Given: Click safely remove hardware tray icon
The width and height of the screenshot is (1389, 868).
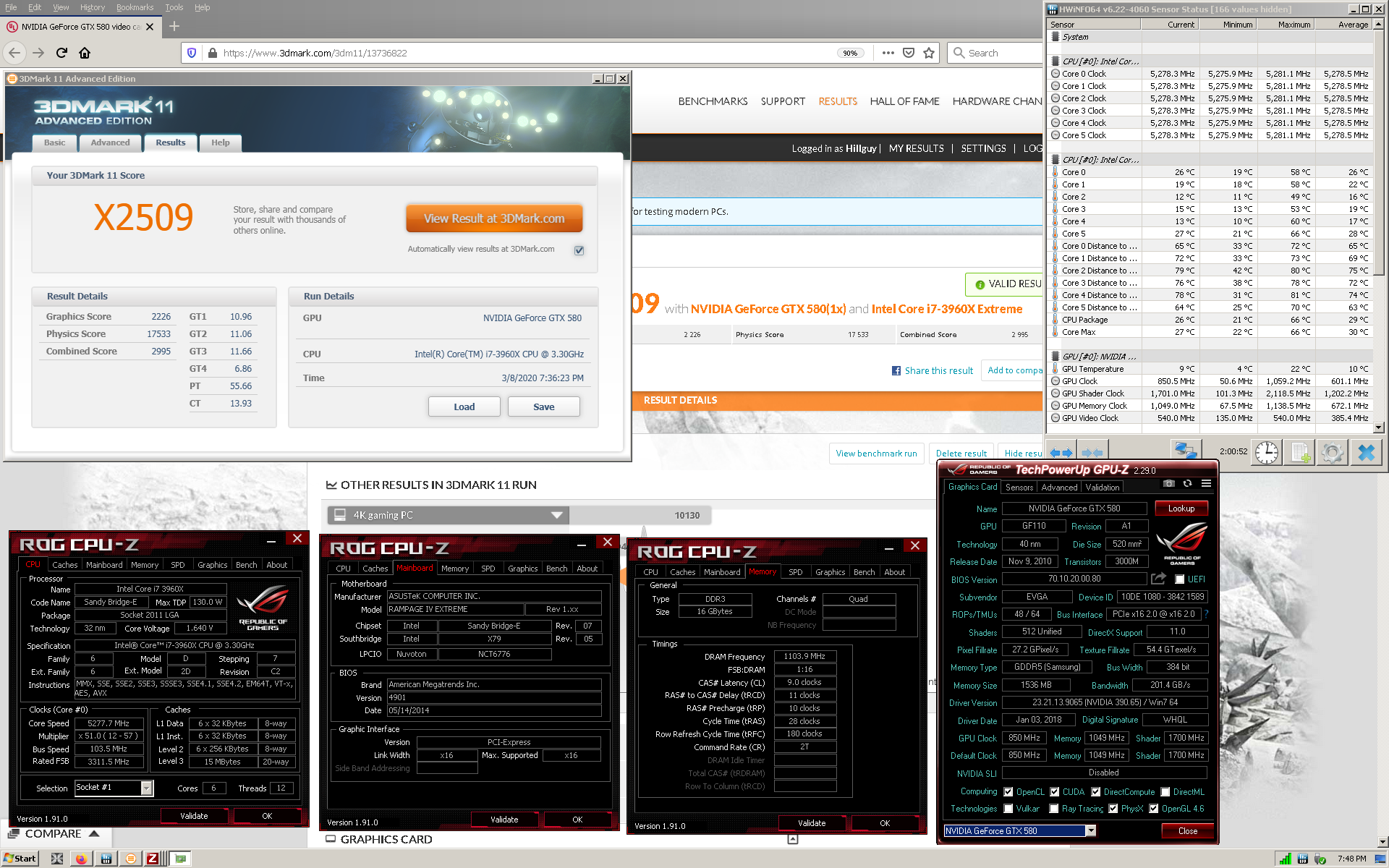Looking at the screenshot, I should [x=1320, y=859].
